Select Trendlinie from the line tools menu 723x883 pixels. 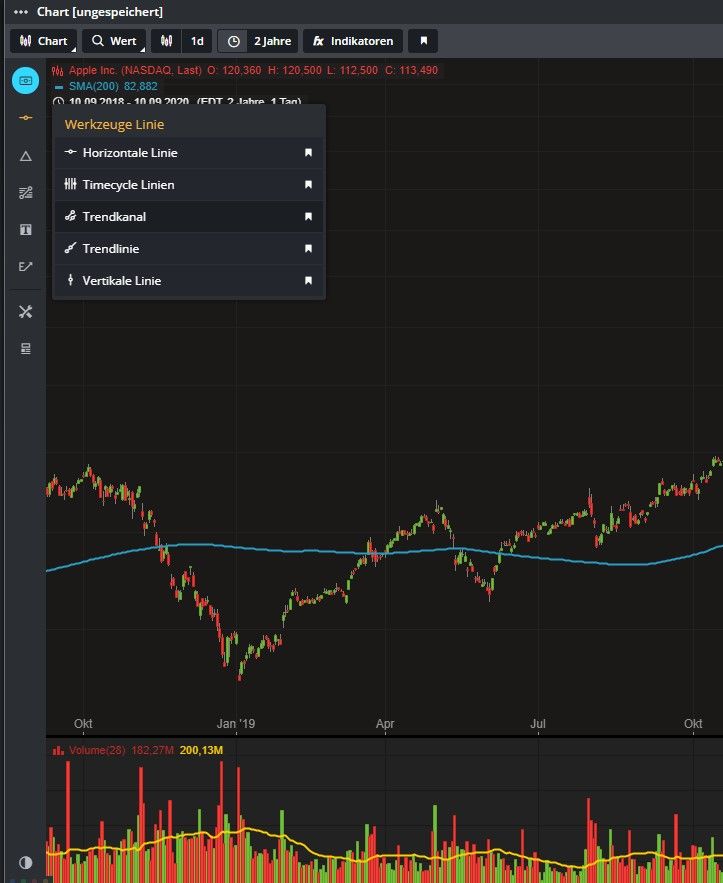[x=111, y=249]
